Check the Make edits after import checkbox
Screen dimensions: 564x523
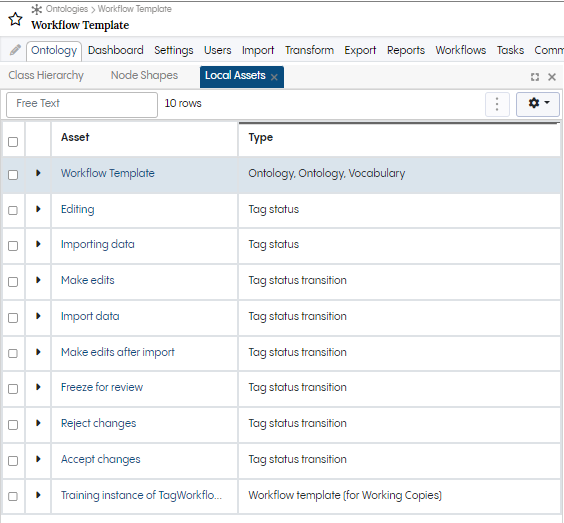[13, 353]
